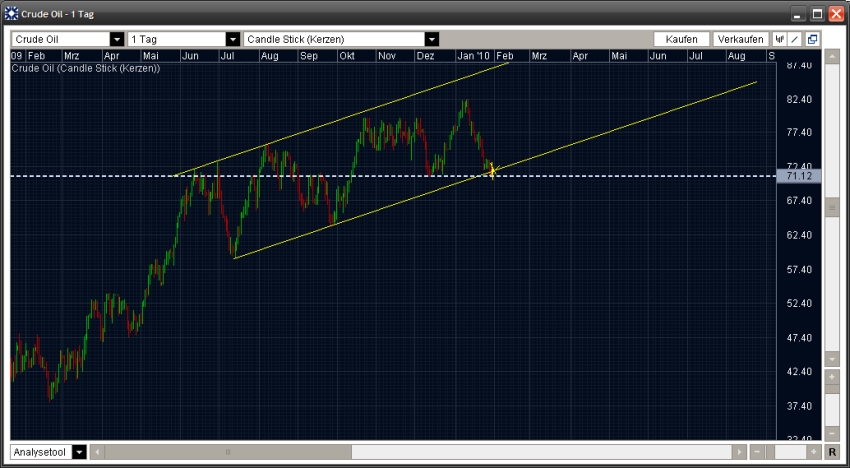The width and height of the screenshot is (850, 468).
Task: Click the vertical scrollbar down arrow
Action: click(832, 359)
